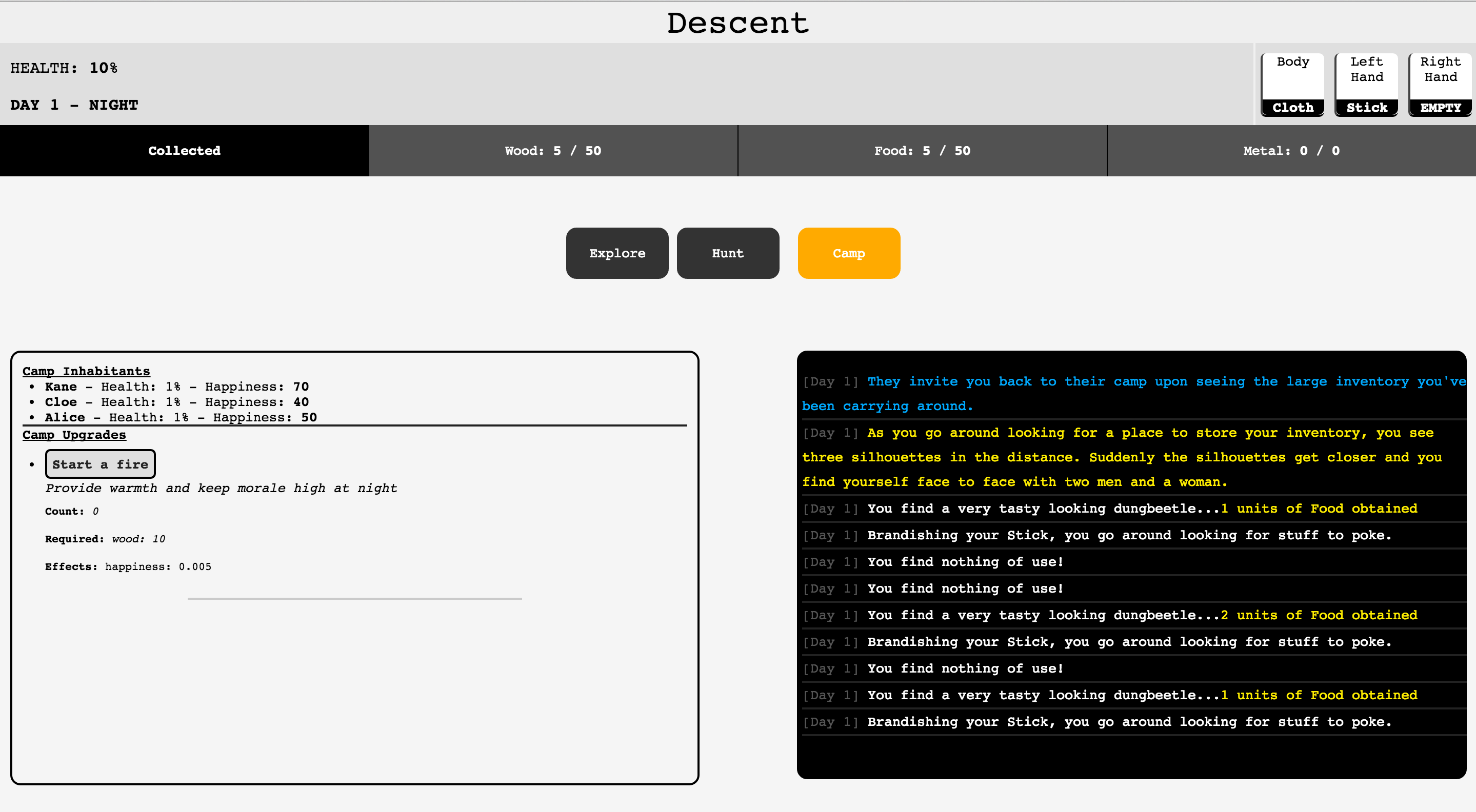
Task: Select inhabitant Kane's row
Action: (x=176, y=387)
